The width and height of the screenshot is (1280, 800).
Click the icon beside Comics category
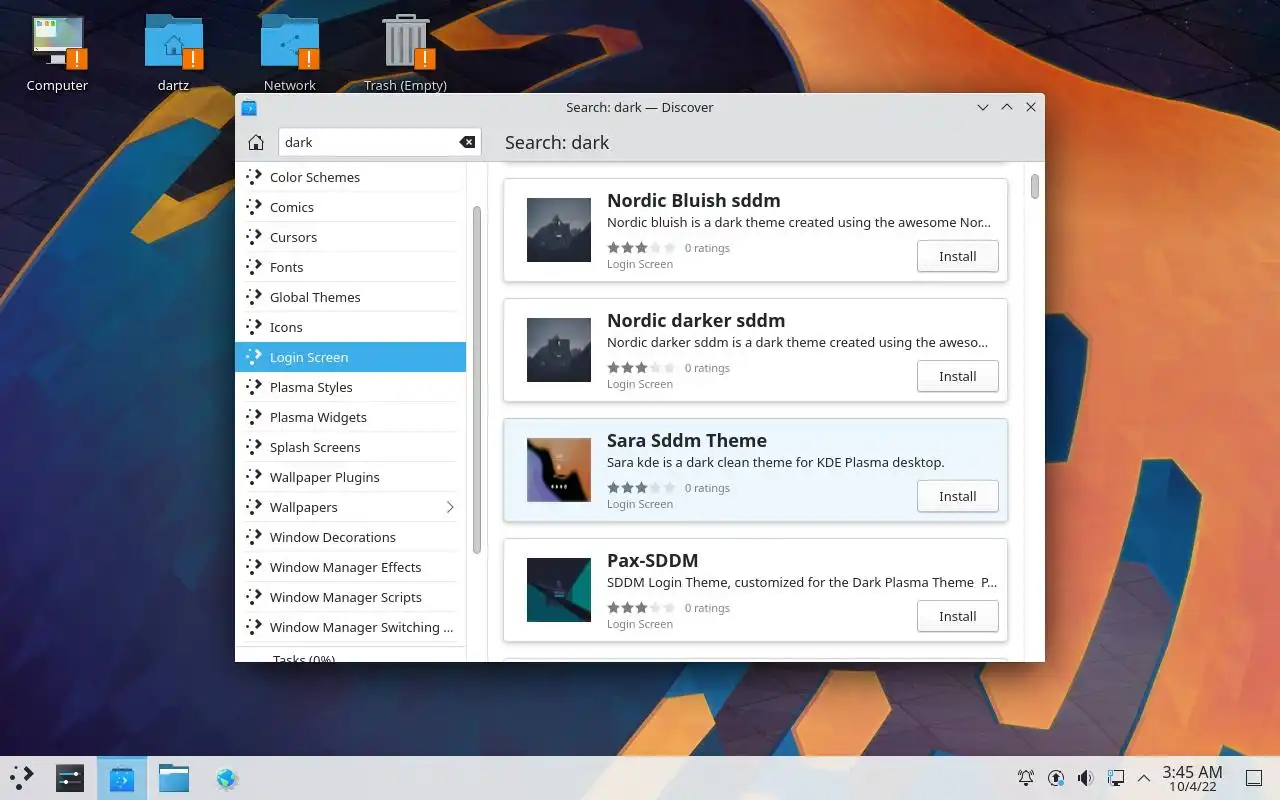click(x=253, y=207)
